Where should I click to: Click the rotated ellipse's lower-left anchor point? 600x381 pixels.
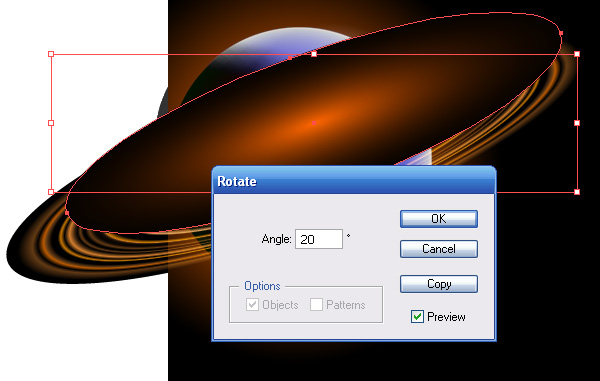click(x=67, y=212)
